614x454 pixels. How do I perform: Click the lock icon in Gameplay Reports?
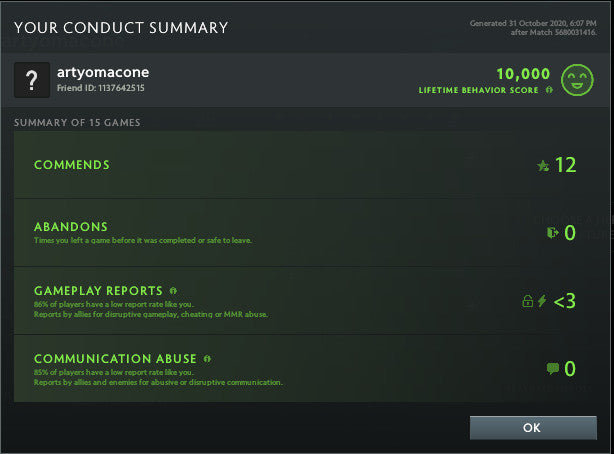[x=527, y=301]
